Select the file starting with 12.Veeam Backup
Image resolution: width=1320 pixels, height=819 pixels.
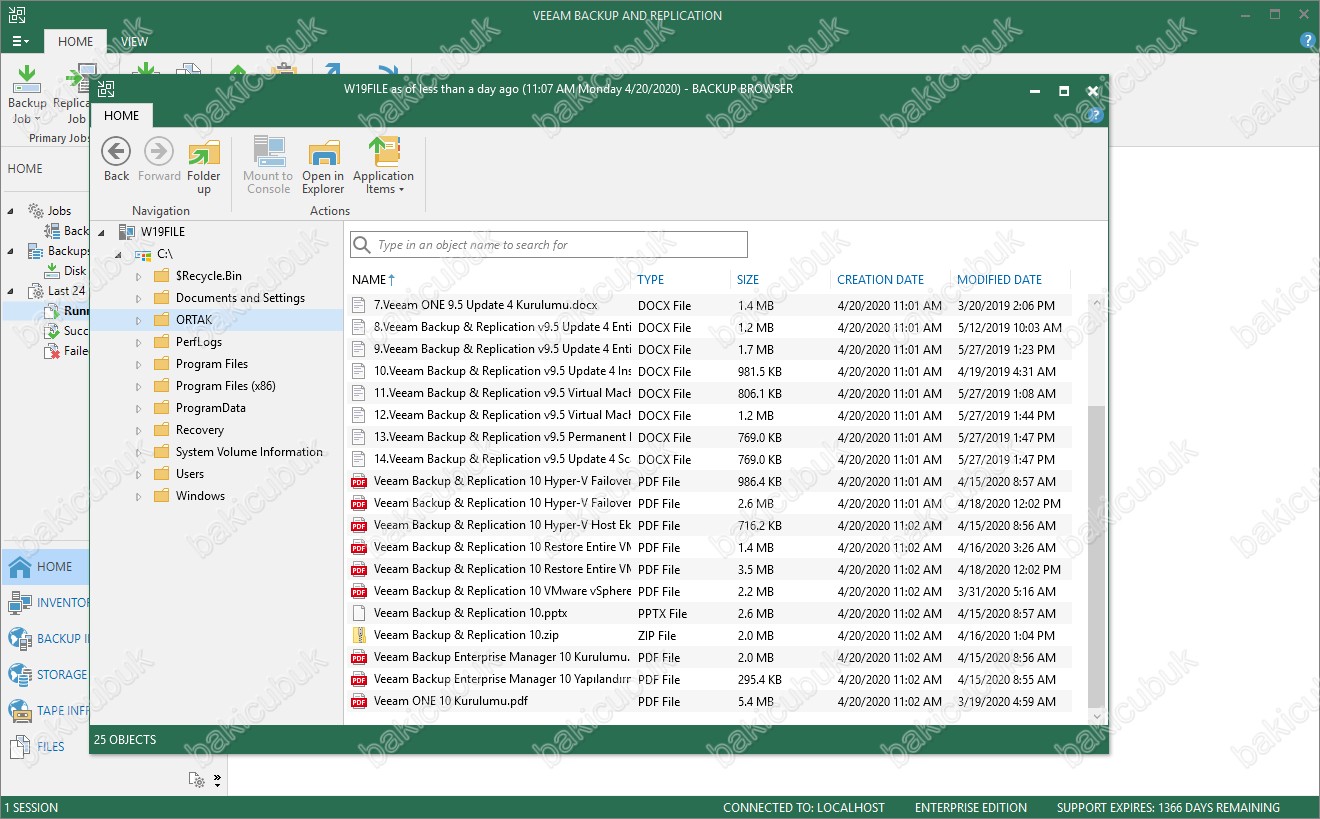pos(503,415)
